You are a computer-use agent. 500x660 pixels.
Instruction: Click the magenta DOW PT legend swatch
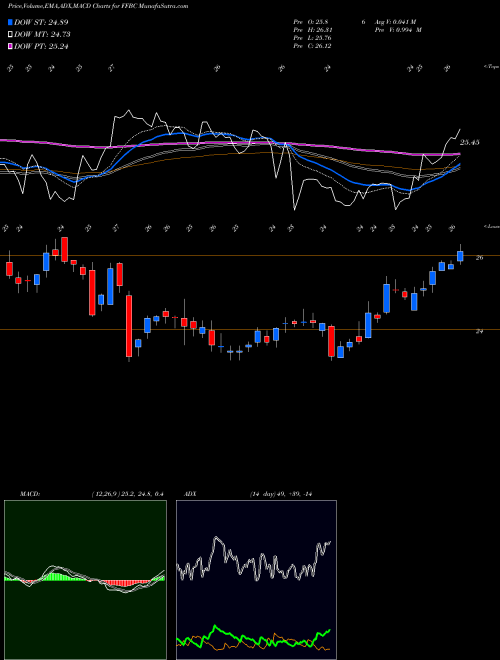tap(11, 47)
